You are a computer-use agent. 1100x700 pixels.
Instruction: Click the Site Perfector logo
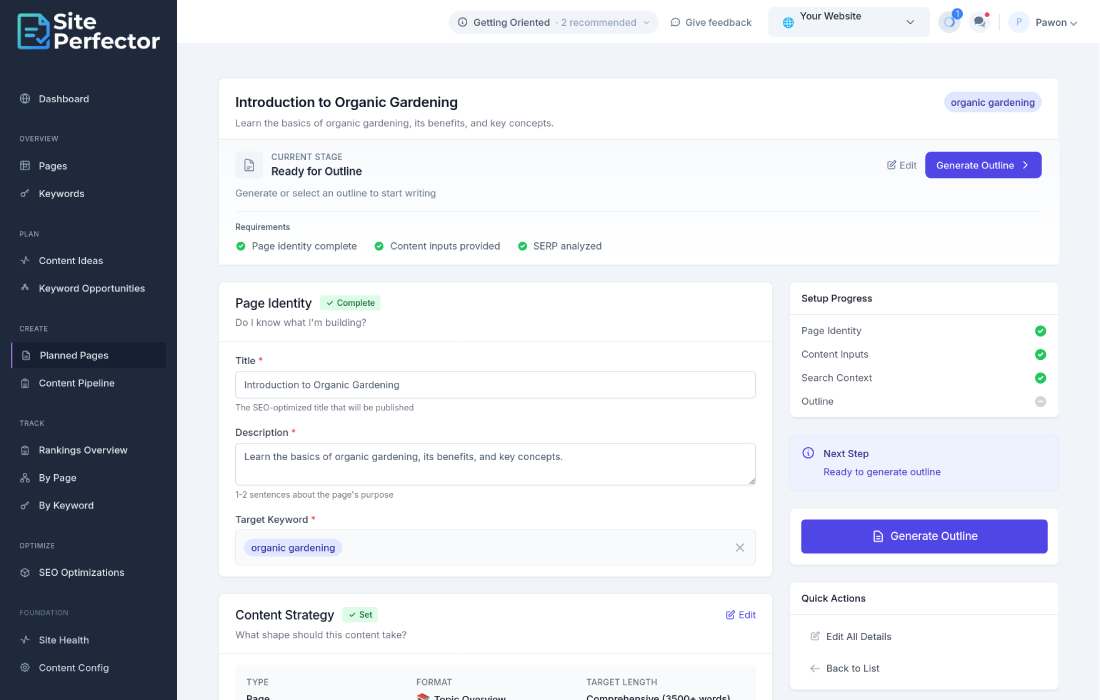[x=88, y=31]
